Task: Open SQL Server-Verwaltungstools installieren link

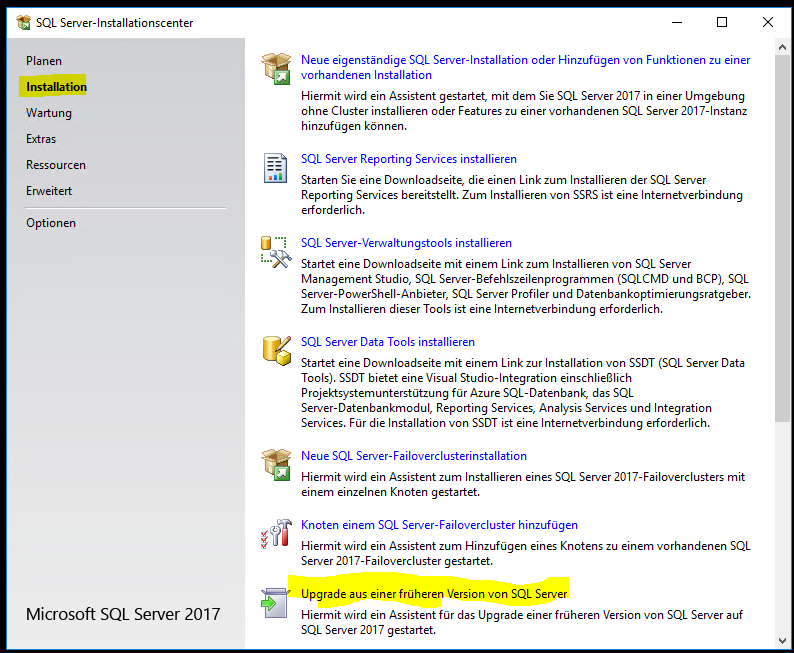Action: coord(406,243)
